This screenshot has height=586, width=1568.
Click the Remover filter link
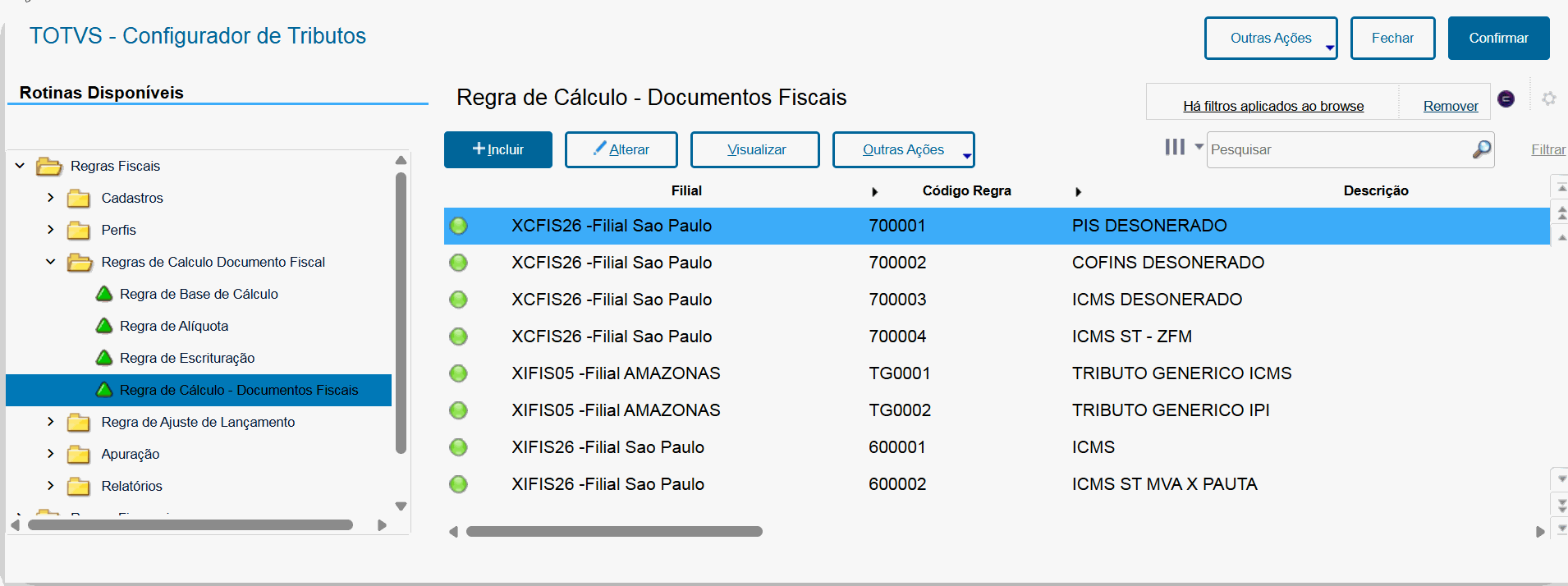click(1450, 106)
